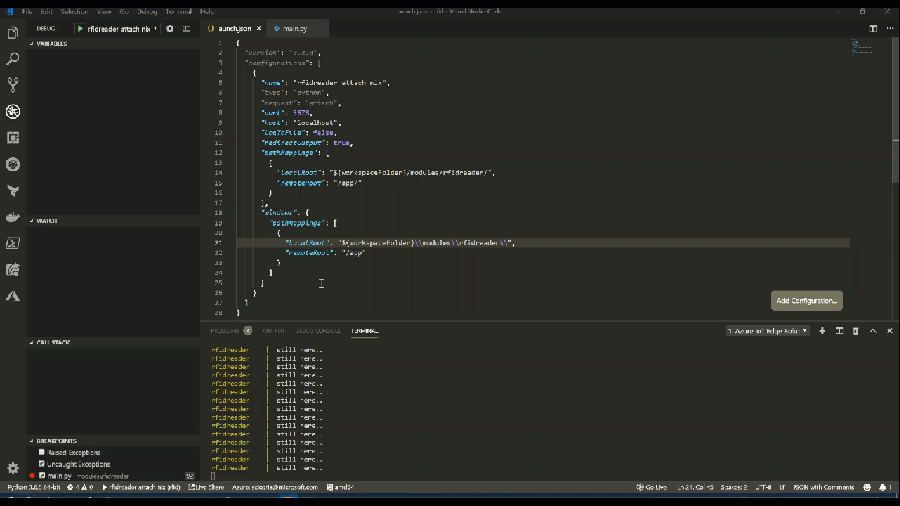Open the Search view in activity bar

[x=13, y=59]
